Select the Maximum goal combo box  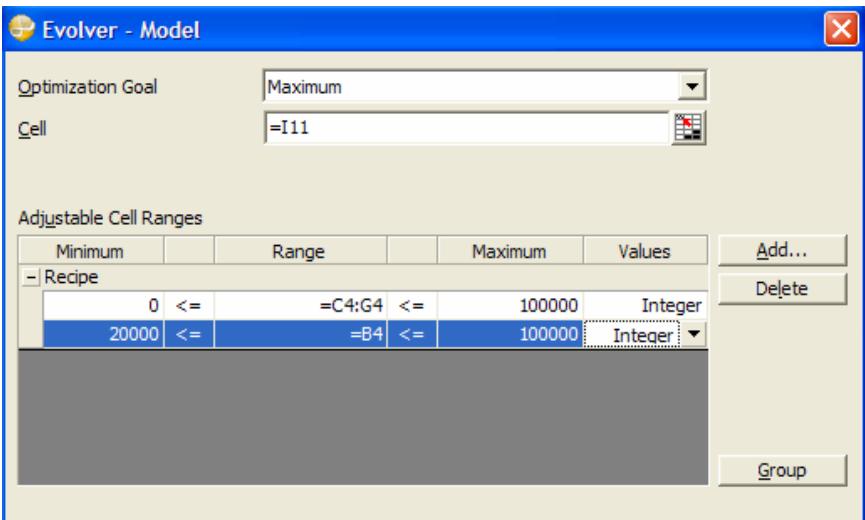485,86
